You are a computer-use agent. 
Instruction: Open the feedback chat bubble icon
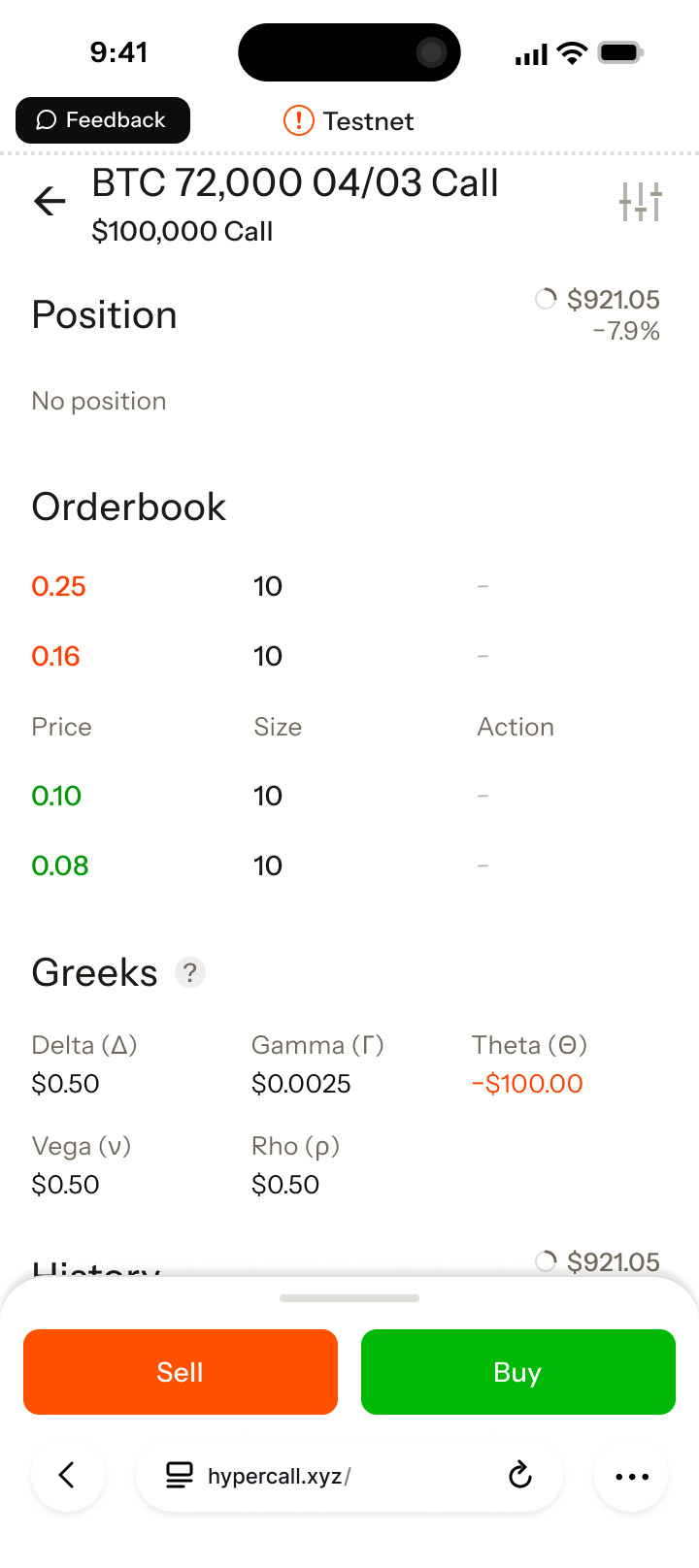click(45, 119)
